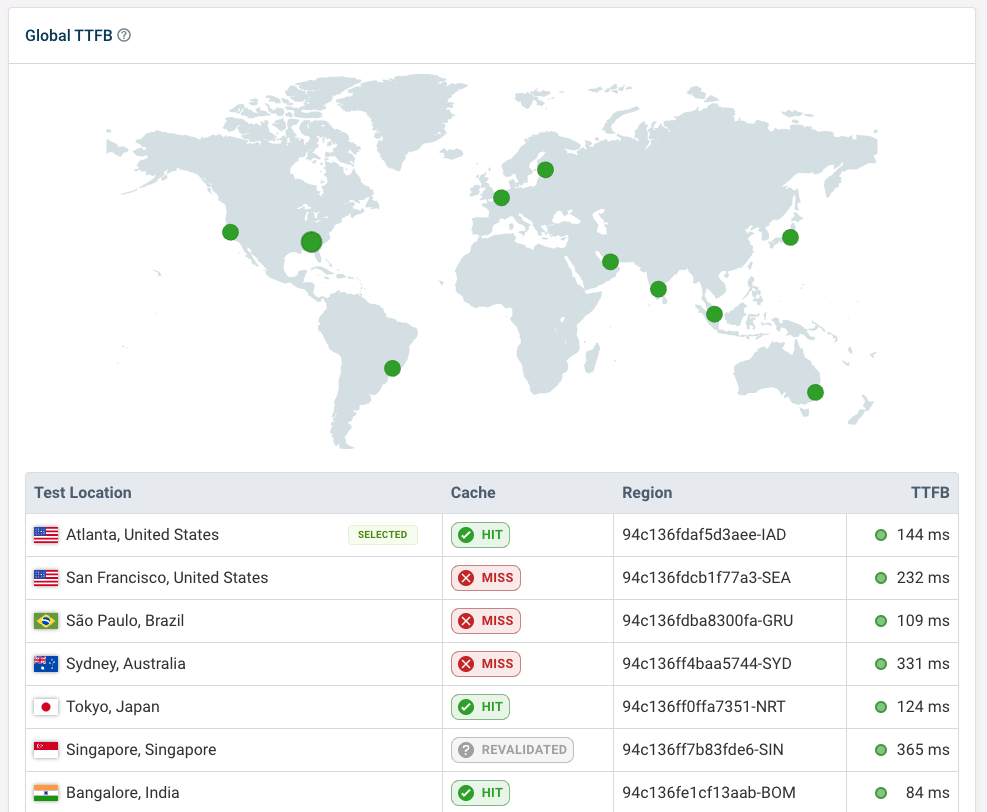Select the Tokyo dot on the map
This screenshot has width=987, height=812.
tap(791, 237)
